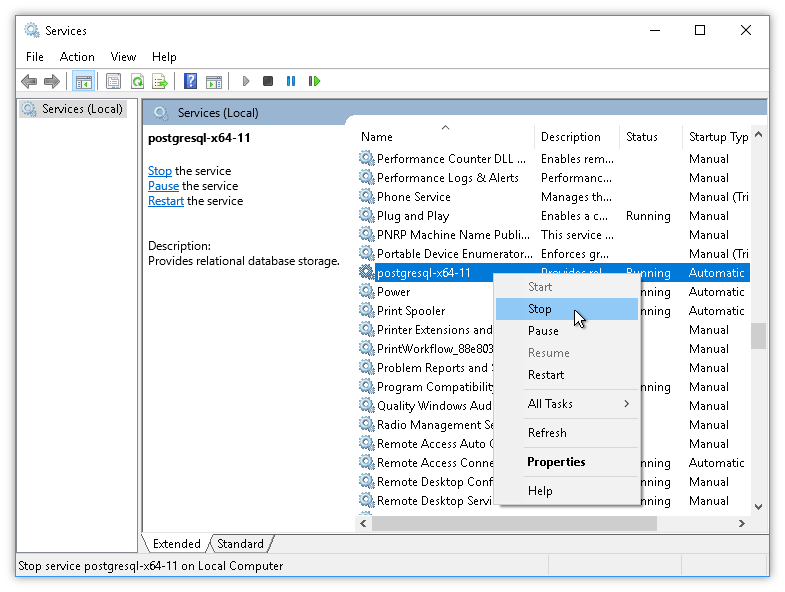Sort by the Startup Type column header
This screenshot has width=785, height=592.
716,137
